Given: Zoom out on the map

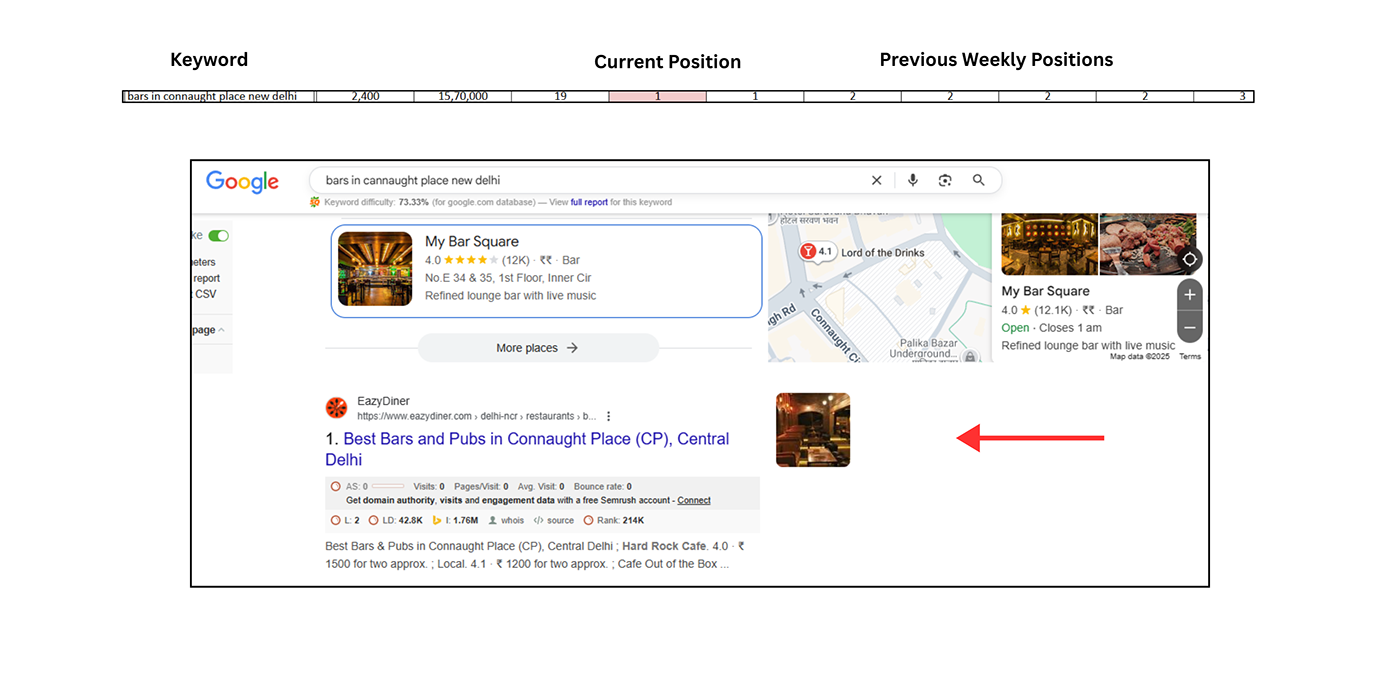Looking at the screenshot, I should pyautogui.click(x=1189, y=327).
